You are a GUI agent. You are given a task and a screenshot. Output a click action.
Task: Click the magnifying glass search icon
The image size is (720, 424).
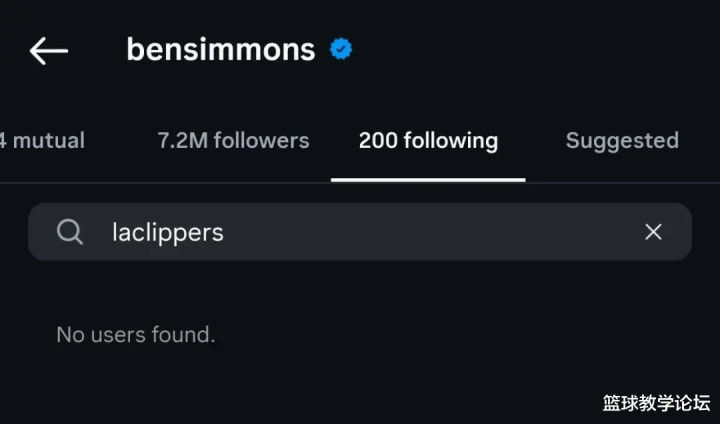point(70,232)
